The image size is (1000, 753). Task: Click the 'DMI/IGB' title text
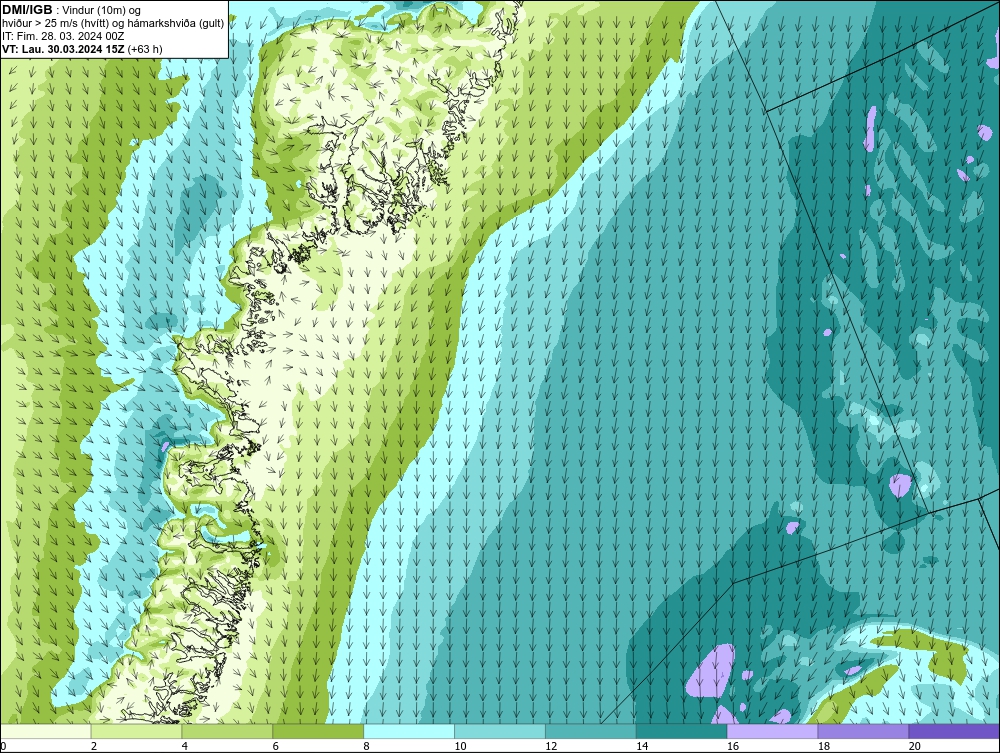(x=27, y=10)
